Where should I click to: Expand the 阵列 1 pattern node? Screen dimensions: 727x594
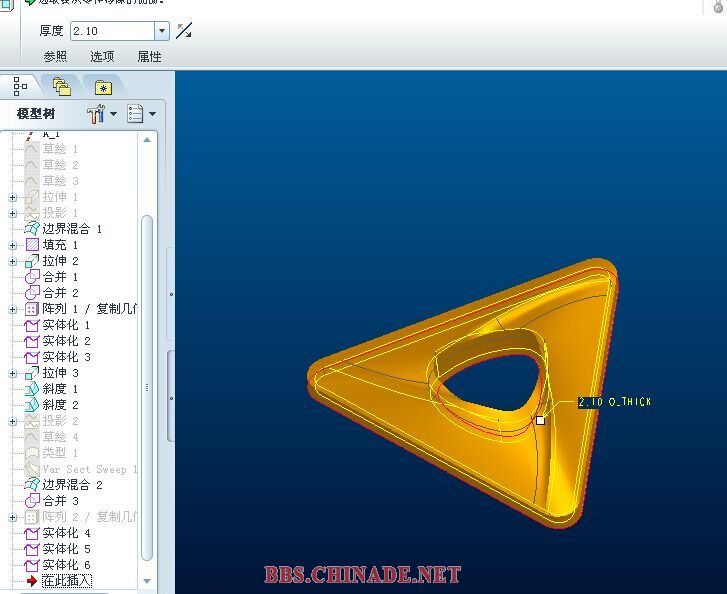point(13,309)
